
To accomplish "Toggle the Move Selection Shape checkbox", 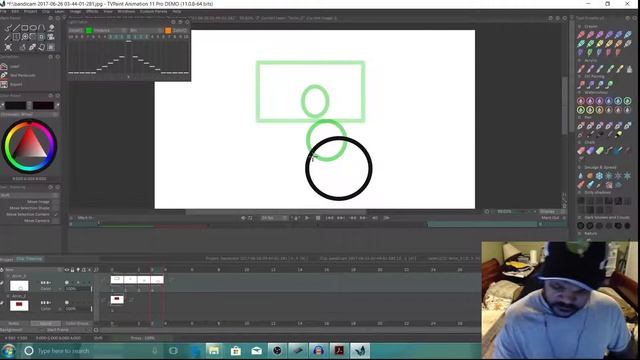I will 56,208.
